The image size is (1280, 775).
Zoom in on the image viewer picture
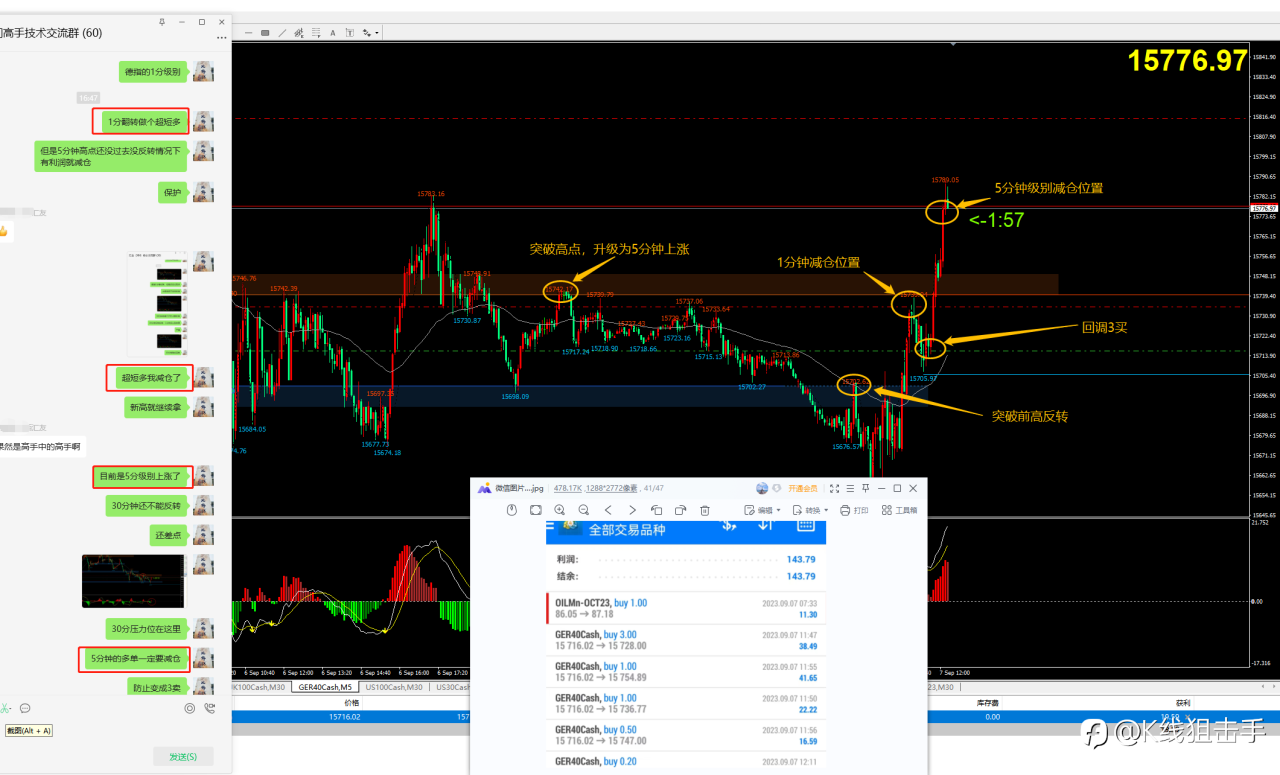pyautogui.click(x=560, y=510)
